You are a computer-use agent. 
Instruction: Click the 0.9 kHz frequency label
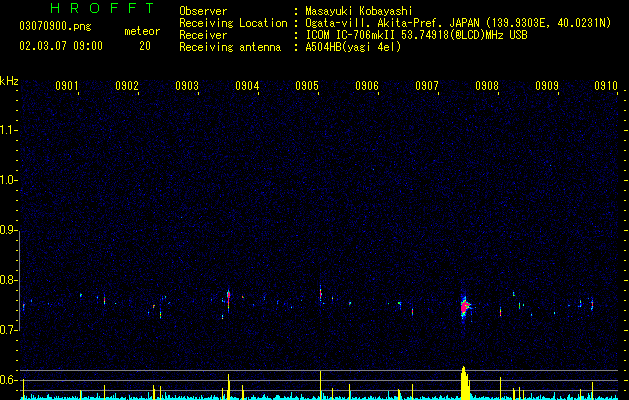[9, 230]
